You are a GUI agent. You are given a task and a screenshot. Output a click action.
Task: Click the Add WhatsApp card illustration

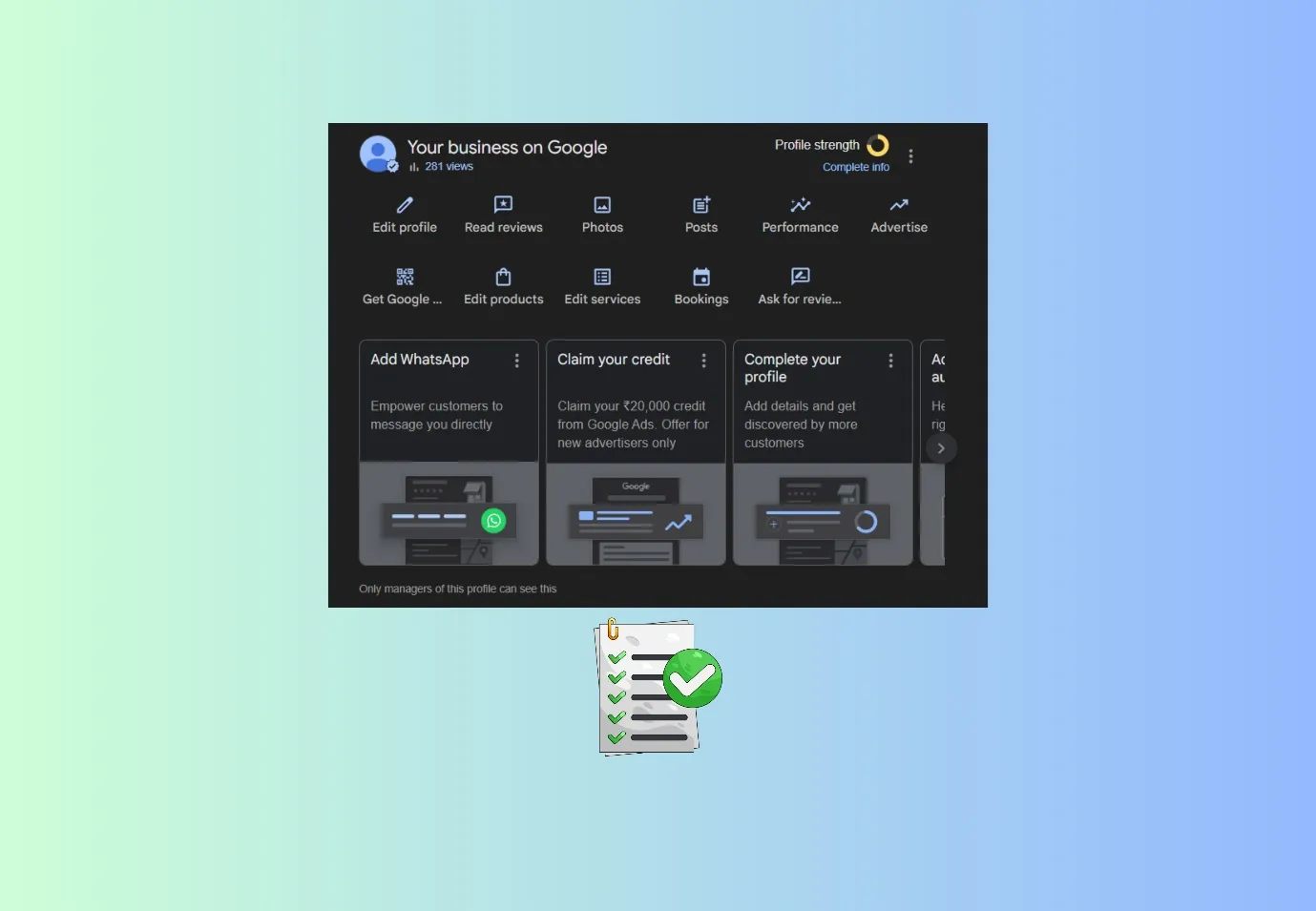point(449,514)
